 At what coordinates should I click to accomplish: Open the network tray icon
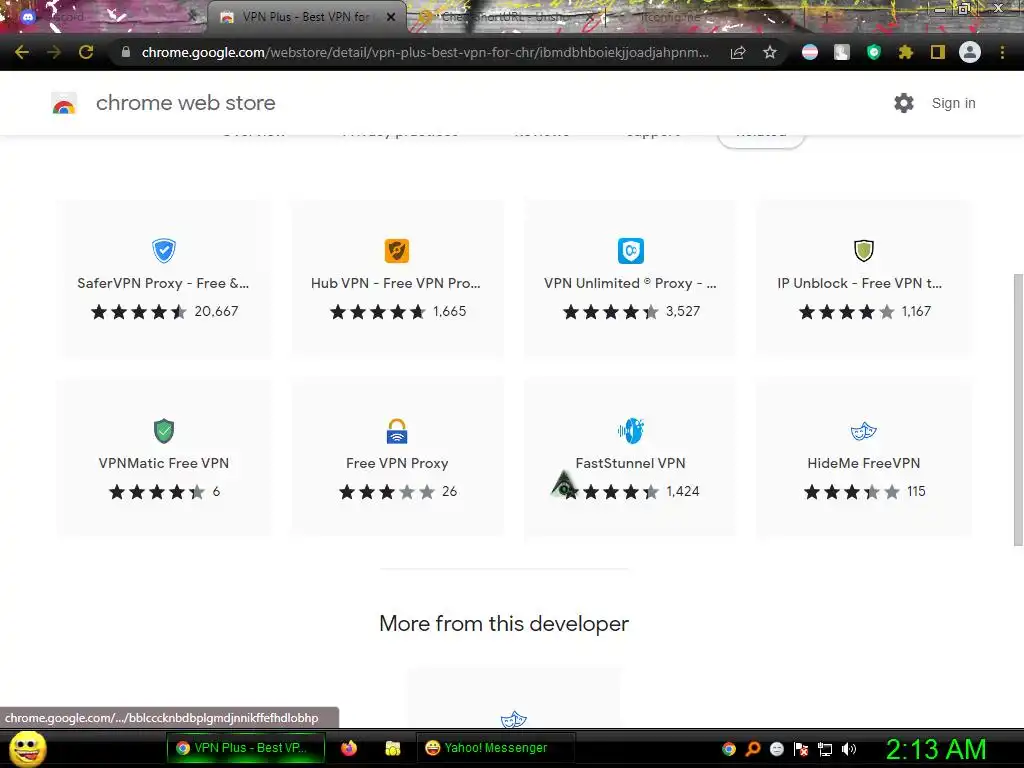825,749
